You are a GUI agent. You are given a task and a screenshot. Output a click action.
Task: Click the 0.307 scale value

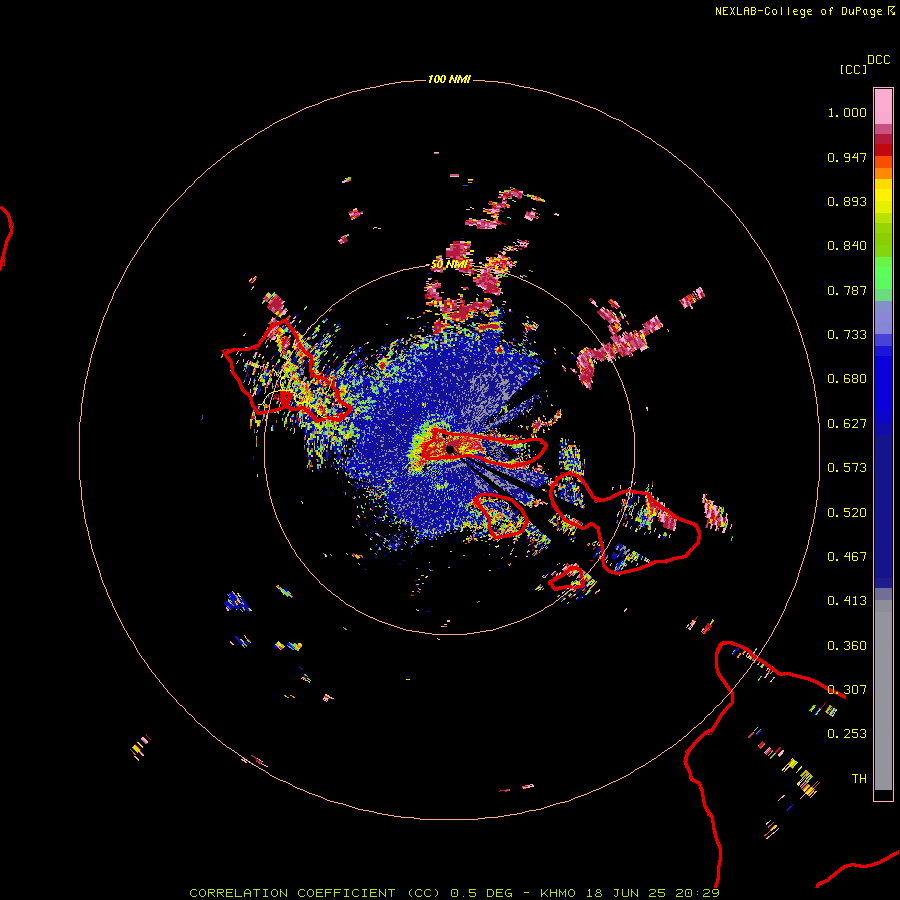tap(847, 690)
